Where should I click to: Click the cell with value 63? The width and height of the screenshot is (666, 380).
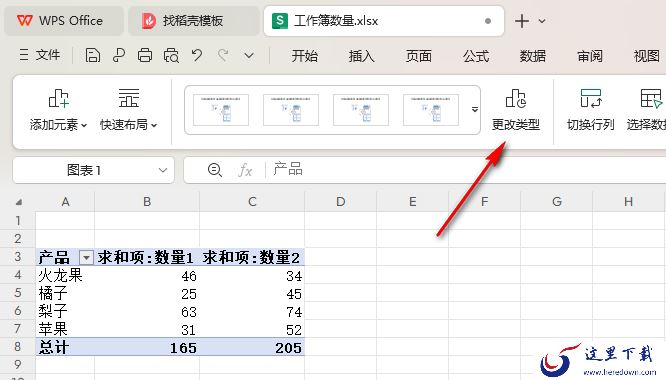pyautogui.click(x=147, y=312)
